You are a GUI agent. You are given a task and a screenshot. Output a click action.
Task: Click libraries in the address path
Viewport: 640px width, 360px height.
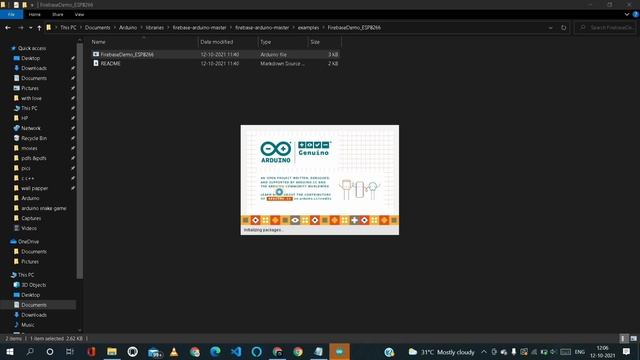[x=155, y=28]
